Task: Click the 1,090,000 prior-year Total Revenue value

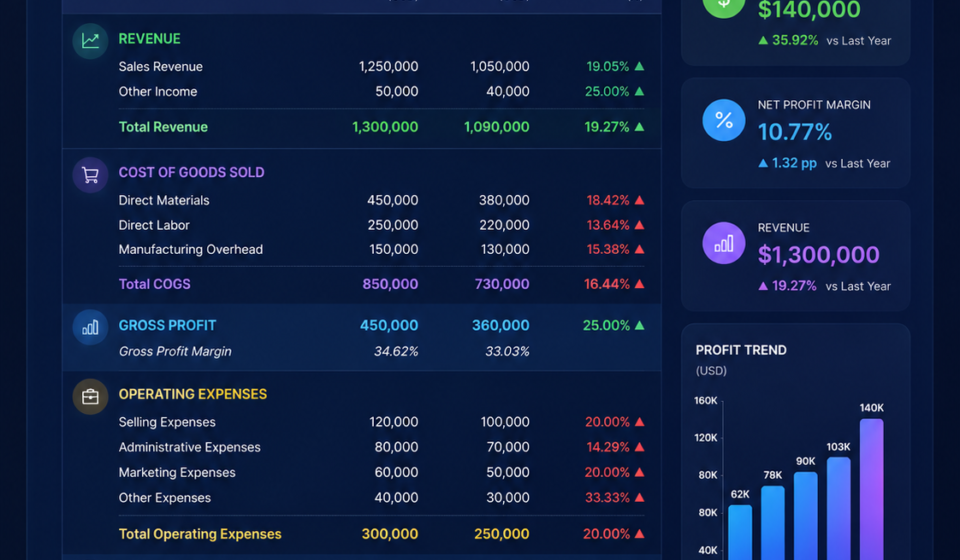Action: pyautogui.click(x=497, y=127)
